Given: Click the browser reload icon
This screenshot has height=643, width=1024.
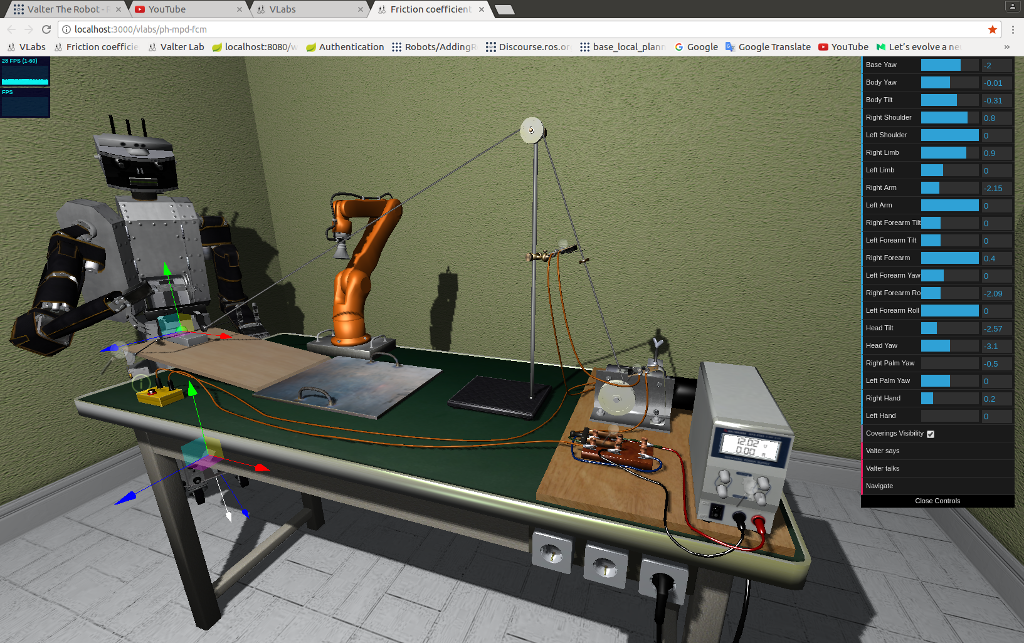Looking at the screenshot, I should coord(46,29).
